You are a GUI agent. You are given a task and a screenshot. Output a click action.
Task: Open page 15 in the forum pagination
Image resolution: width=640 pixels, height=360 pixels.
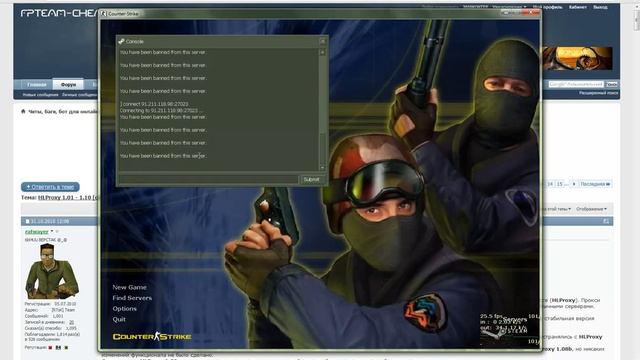pos(560,184)
